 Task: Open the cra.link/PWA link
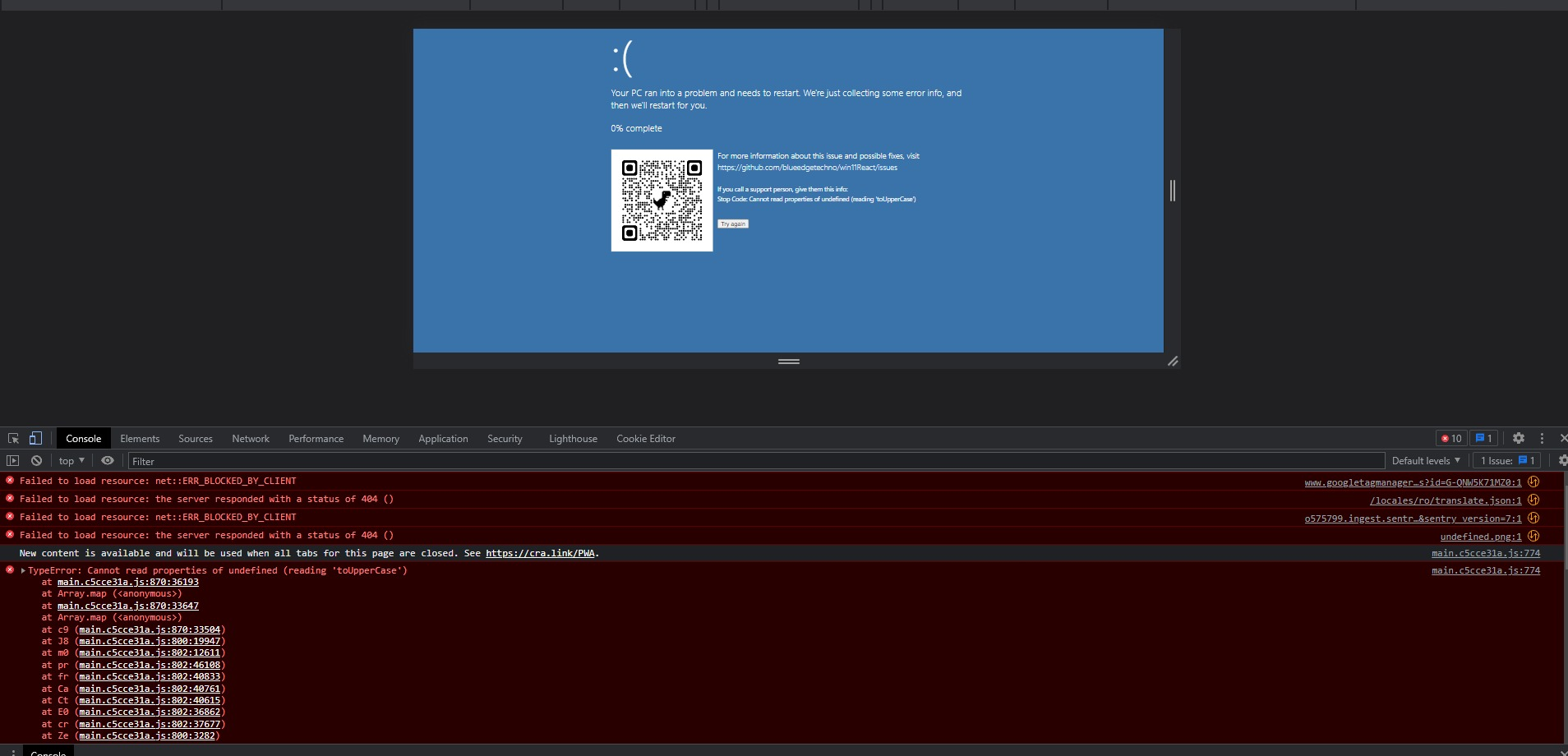540,553
